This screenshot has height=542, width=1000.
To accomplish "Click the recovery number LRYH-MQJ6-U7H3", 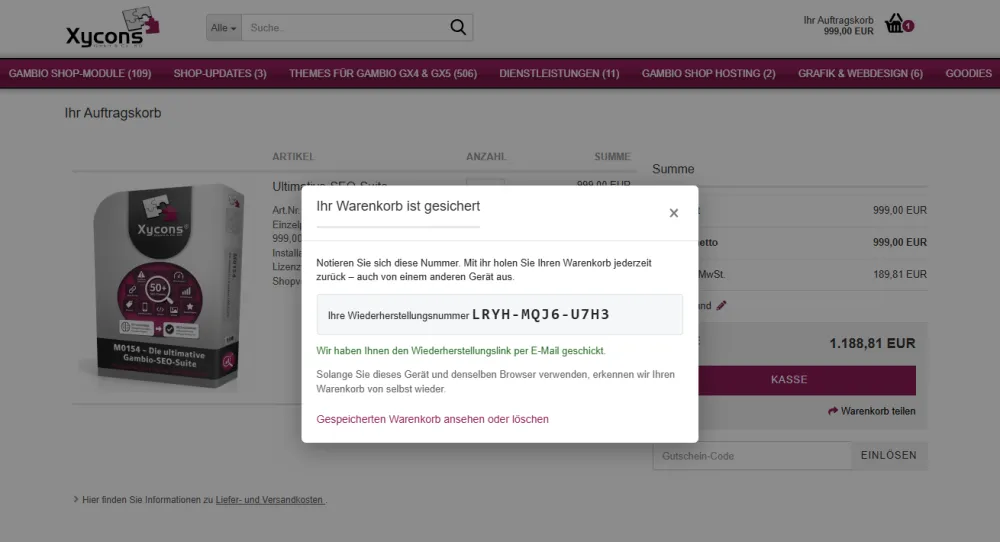I will 541,314.
